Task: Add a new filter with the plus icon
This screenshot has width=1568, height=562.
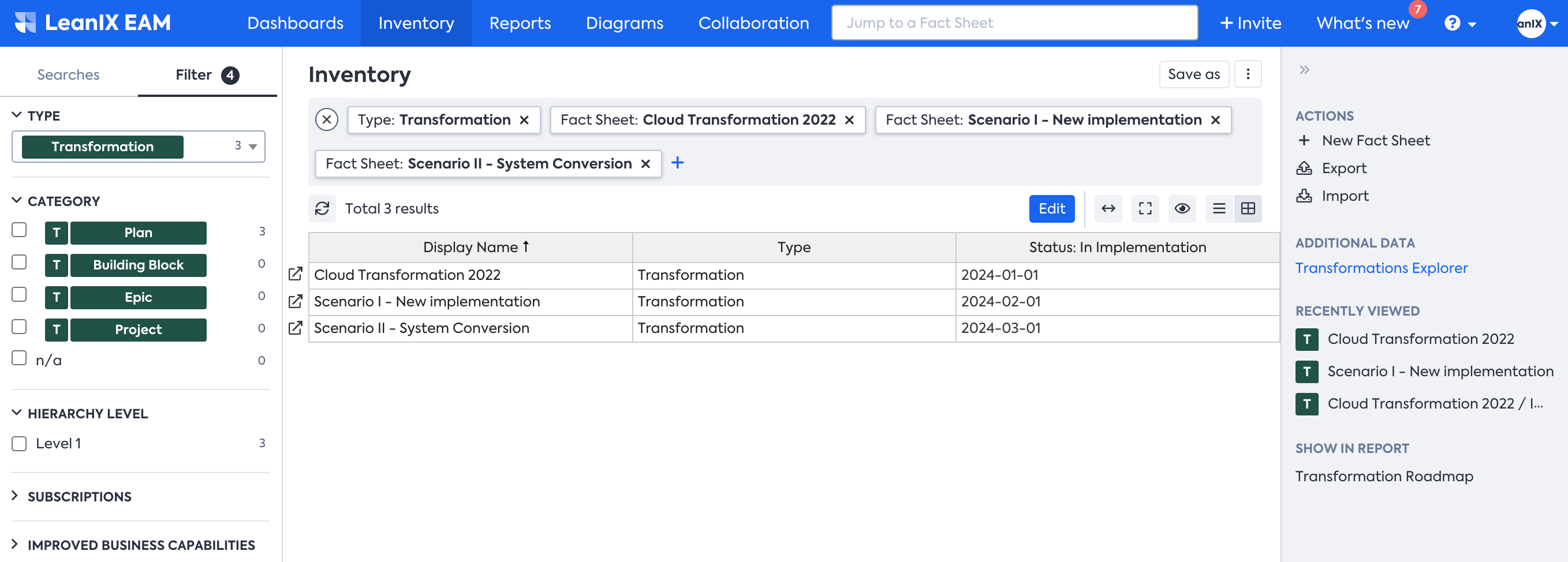Action: coord(677,163)
